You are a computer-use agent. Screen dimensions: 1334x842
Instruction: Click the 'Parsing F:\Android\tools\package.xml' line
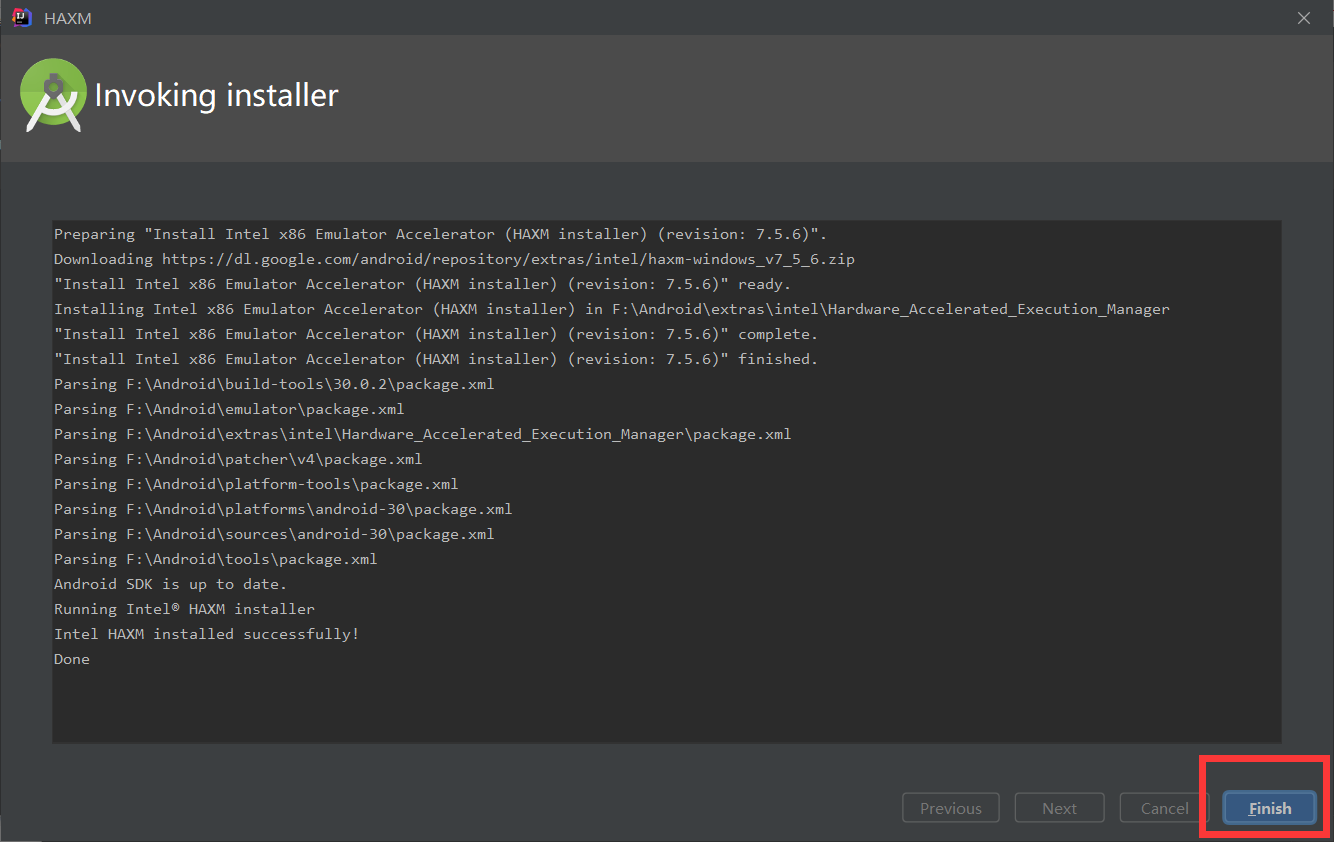[x=216, y=559]
